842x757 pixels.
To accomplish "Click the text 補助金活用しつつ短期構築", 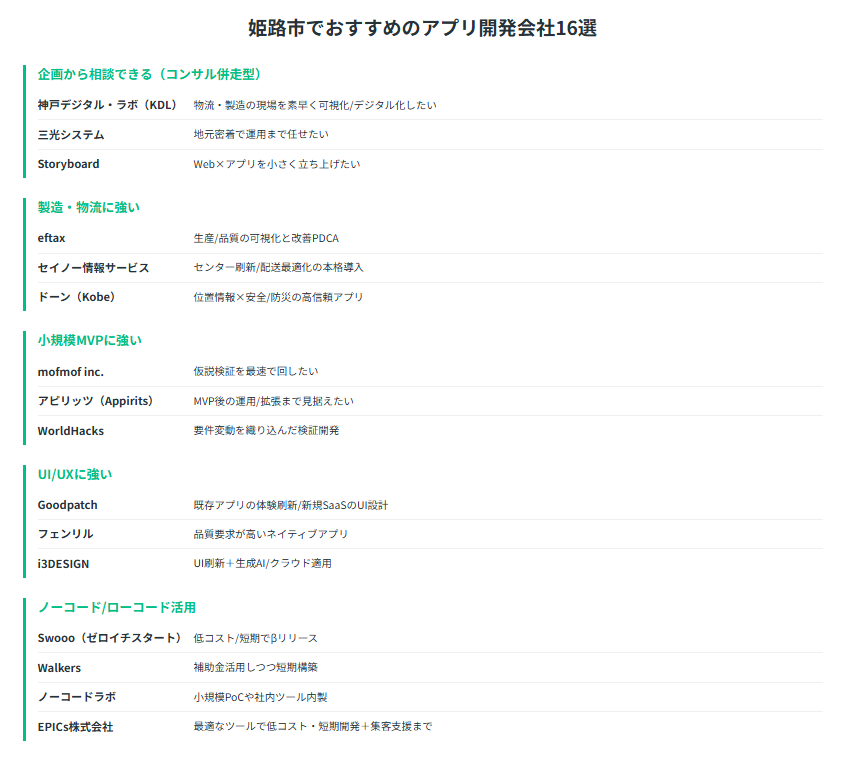I will 256,667.
